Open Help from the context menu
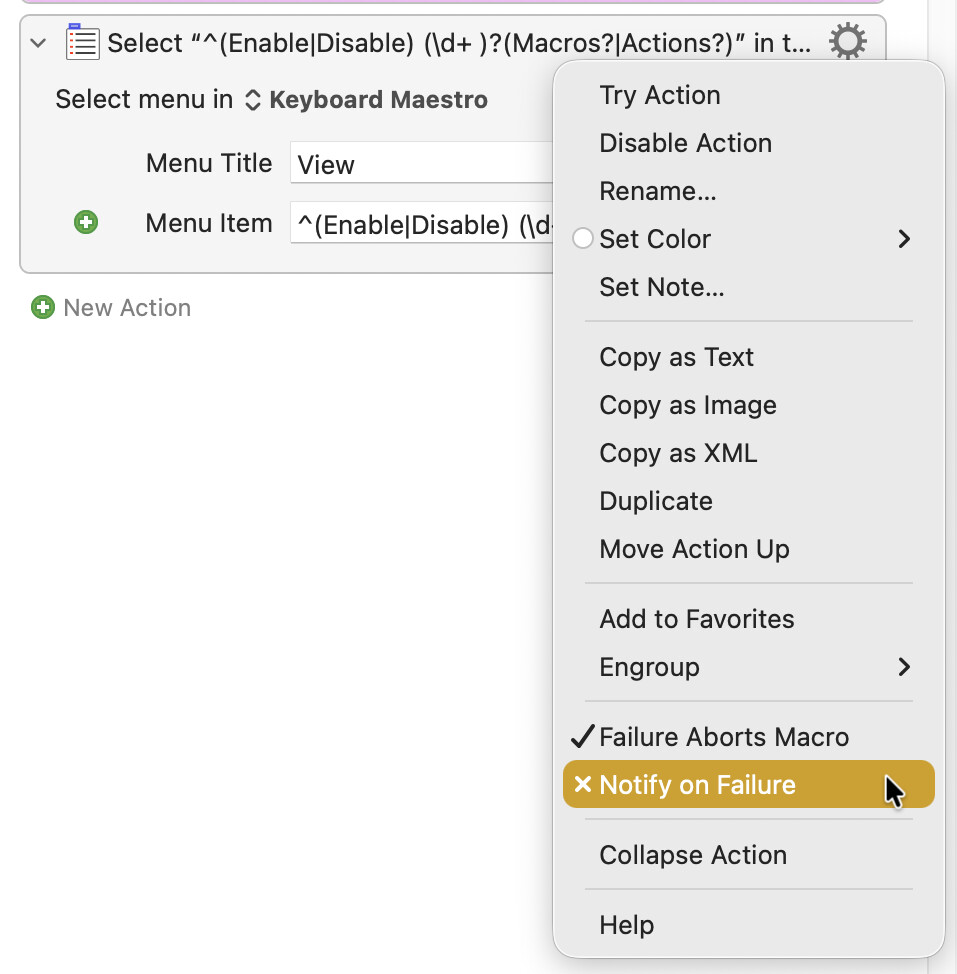The width and height of the screenshot is (957, 974). [626, 925]
